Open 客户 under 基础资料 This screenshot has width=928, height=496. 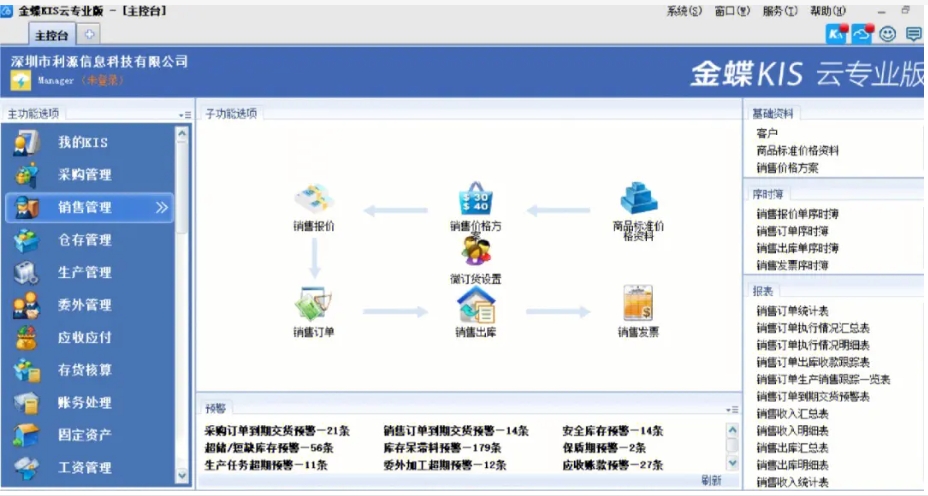pos(767,134)
